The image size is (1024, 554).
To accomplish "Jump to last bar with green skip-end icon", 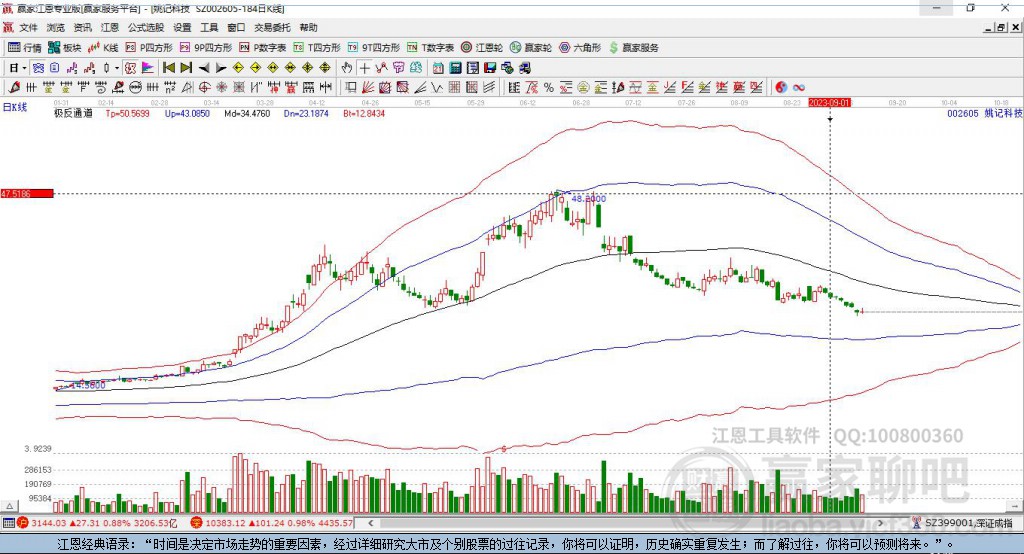I will coord(186,68).
